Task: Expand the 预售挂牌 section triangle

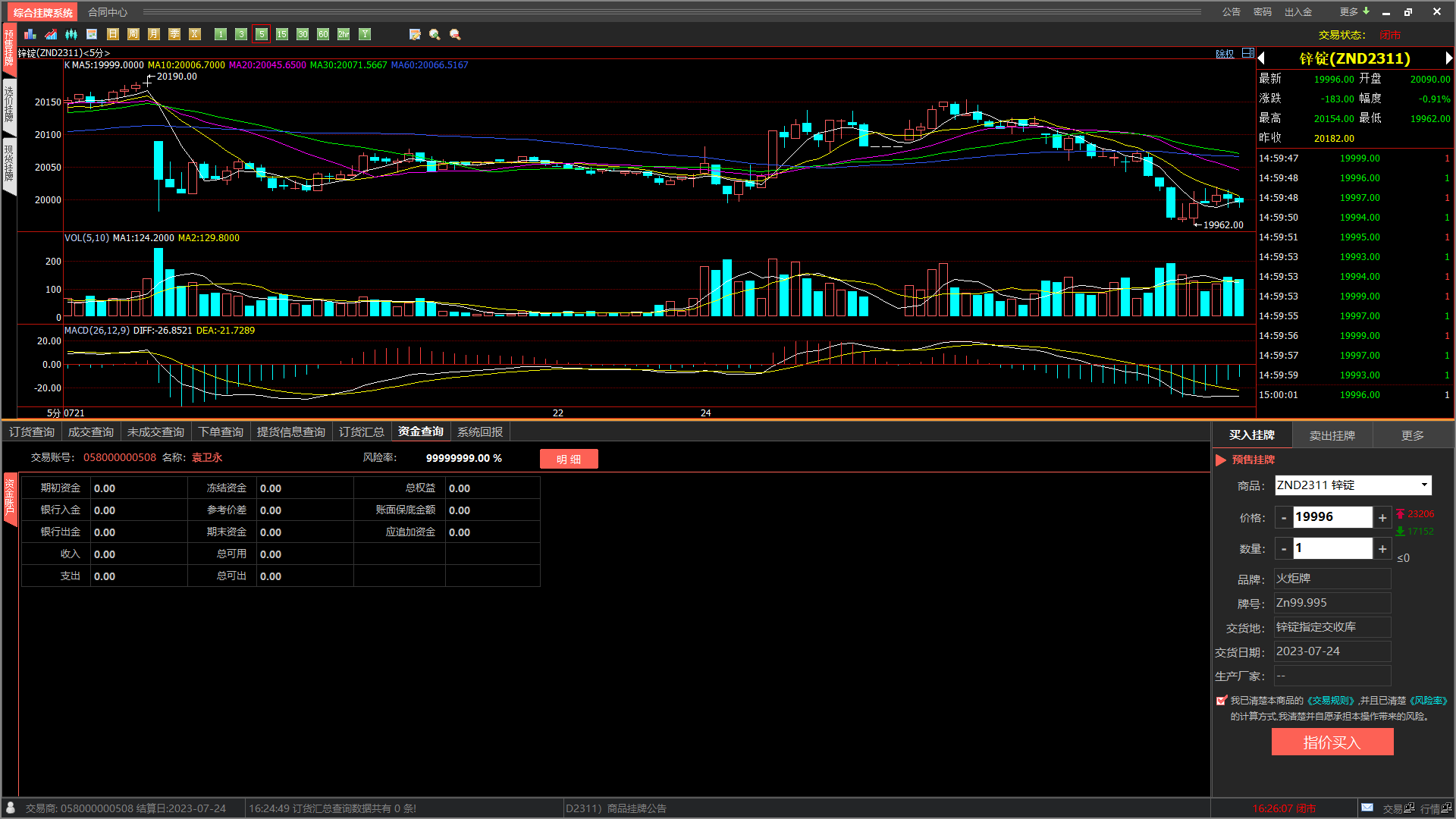Action: pyautogui.click(x=1221, y=460)
